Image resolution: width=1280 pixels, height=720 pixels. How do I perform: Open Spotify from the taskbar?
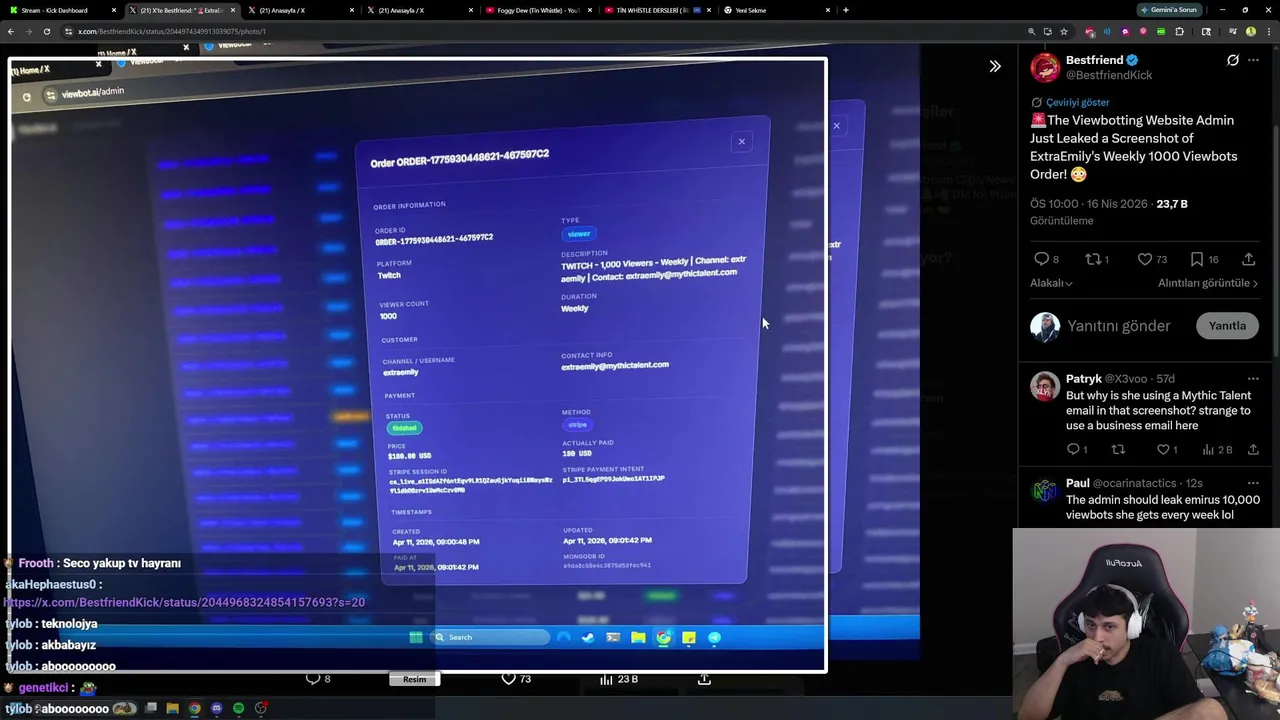coord(239,708)
